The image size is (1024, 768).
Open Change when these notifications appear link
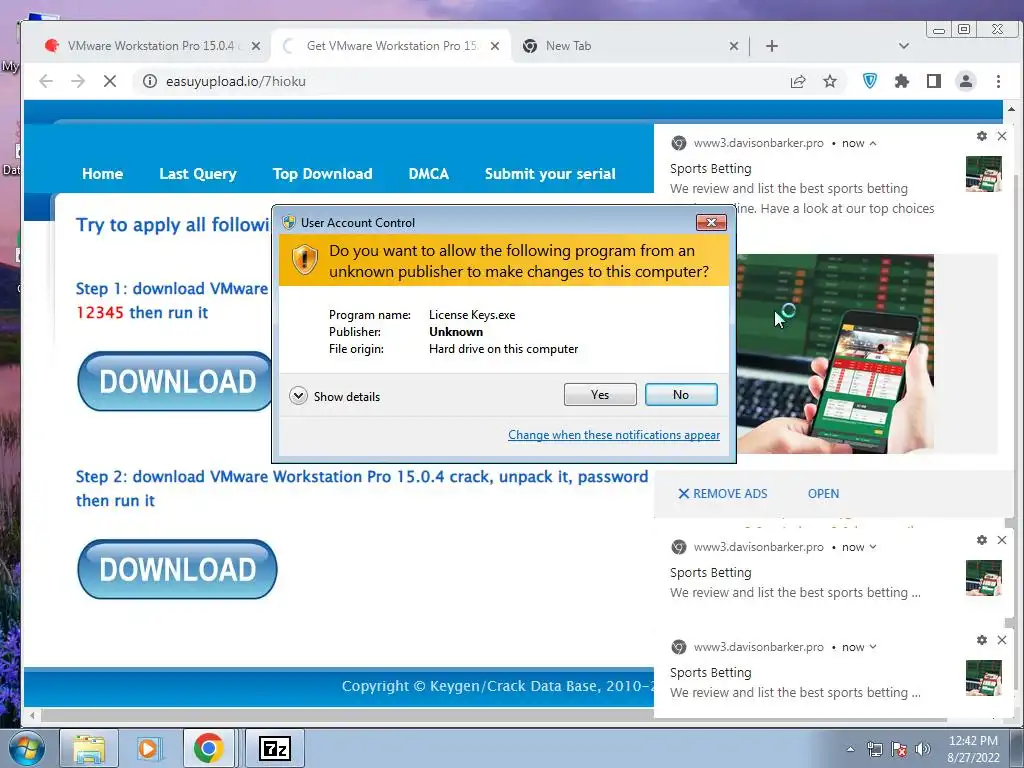pos(614,435)
